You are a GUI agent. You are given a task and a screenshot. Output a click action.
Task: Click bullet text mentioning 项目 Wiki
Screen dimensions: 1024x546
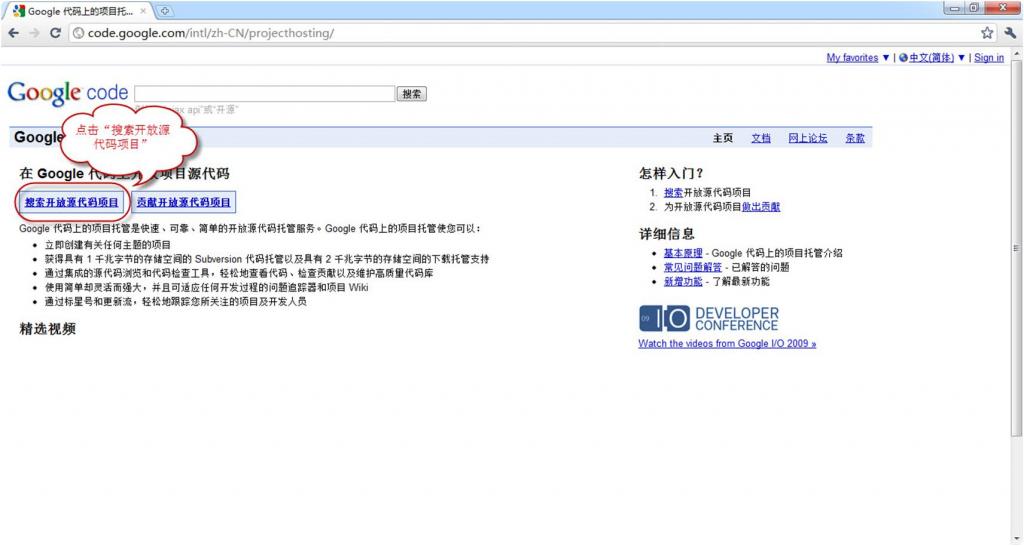(206, 287)
